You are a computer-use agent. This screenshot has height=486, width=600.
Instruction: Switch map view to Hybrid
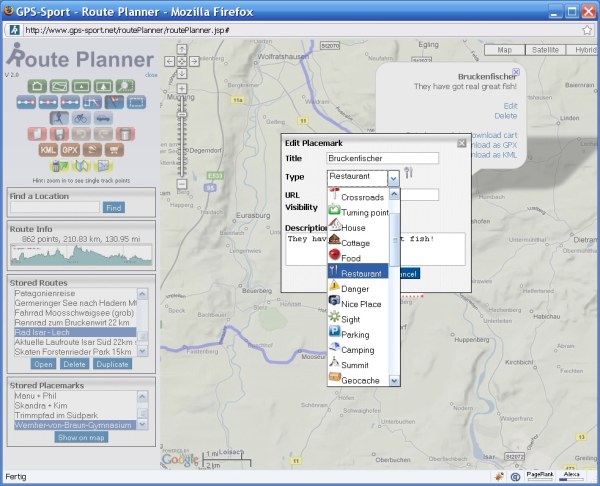coord(583,50)
